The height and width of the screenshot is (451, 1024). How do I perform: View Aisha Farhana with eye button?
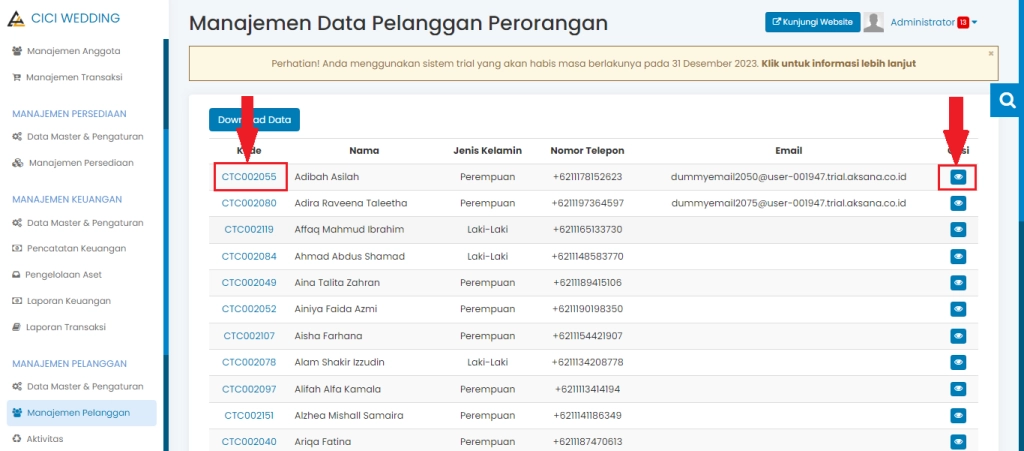pyautogui.click(x=957, y=336)
